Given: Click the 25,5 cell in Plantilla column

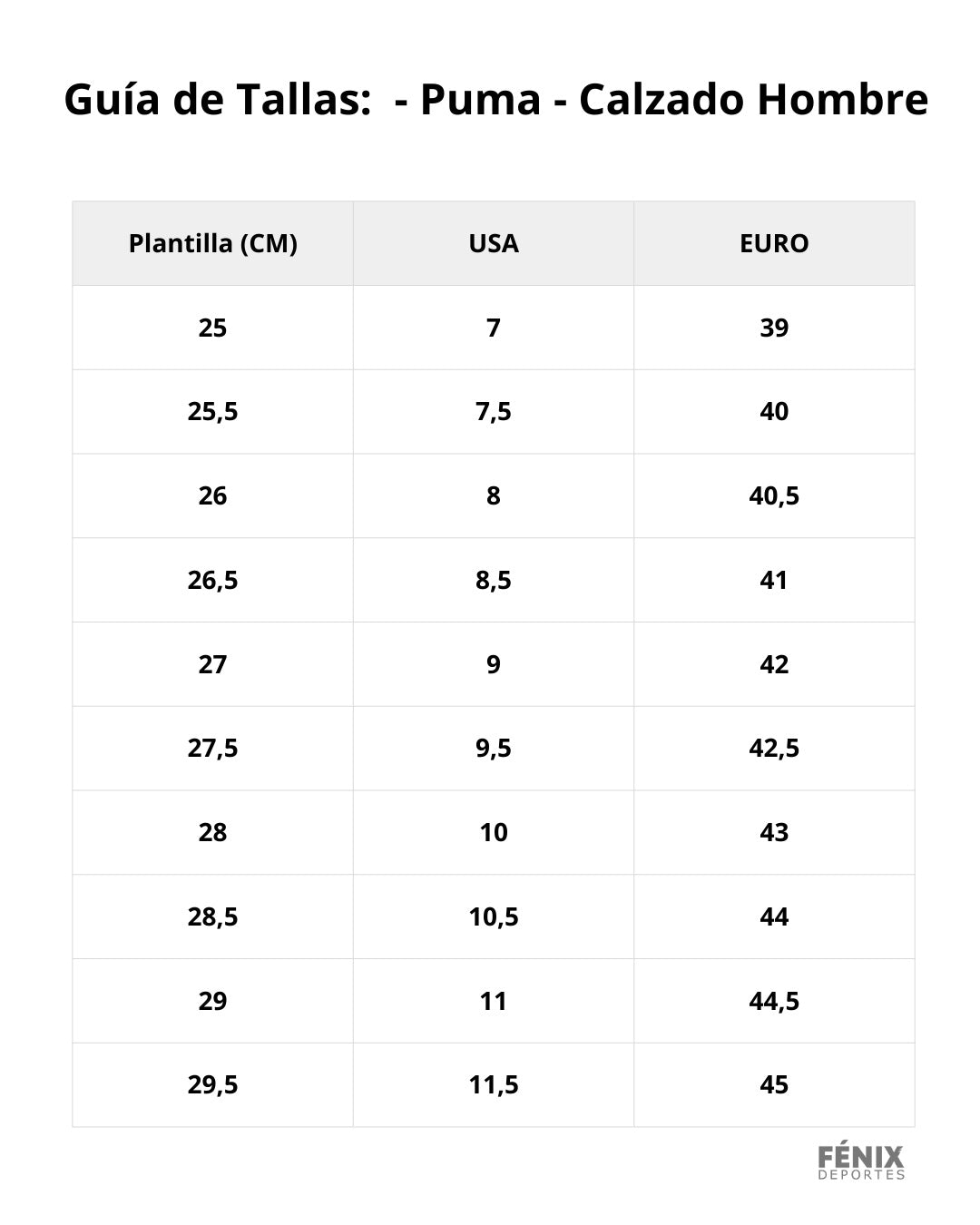Looking at the screenshot, I should coord(213,412).
